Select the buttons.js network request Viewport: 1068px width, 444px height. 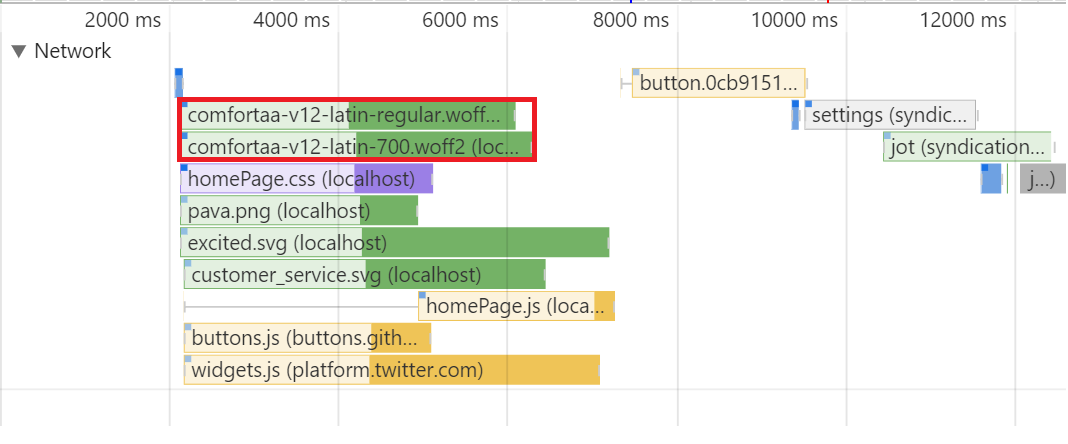click(x=306, y=339)
